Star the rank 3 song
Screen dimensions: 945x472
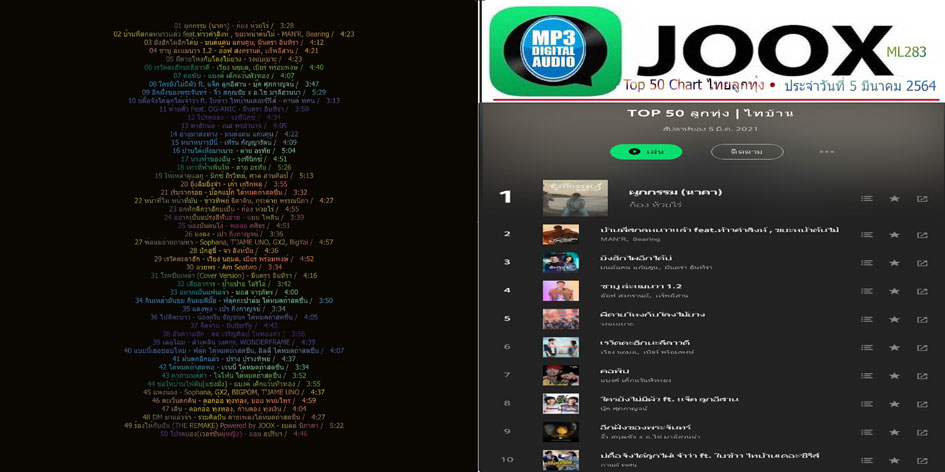coord(894,263)
